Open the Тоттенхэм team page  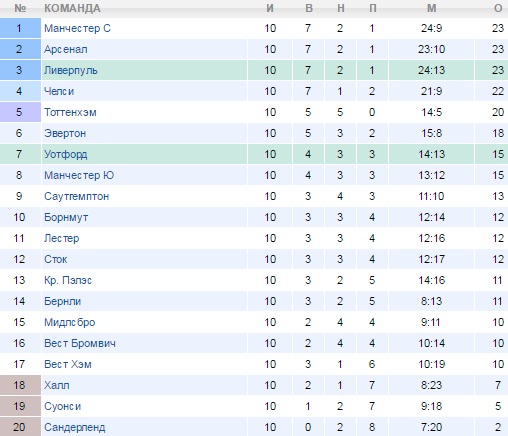(70, 112)
